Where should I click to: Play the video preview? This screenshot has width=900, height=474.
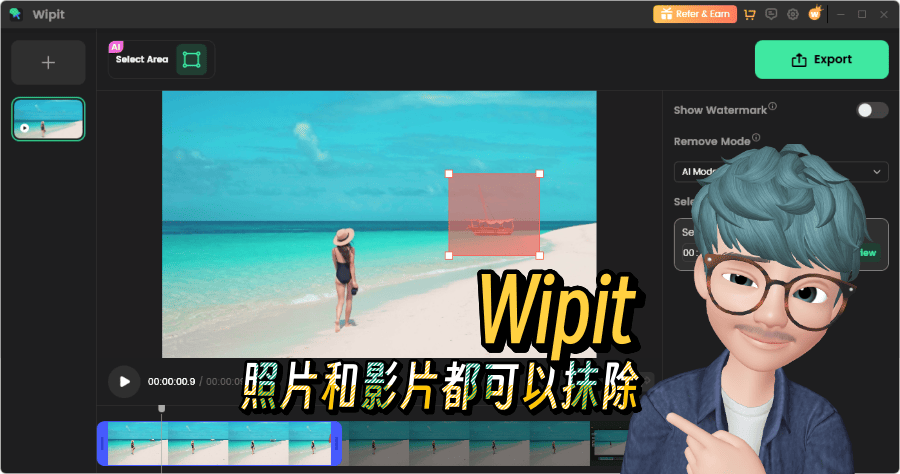(124, 382)
